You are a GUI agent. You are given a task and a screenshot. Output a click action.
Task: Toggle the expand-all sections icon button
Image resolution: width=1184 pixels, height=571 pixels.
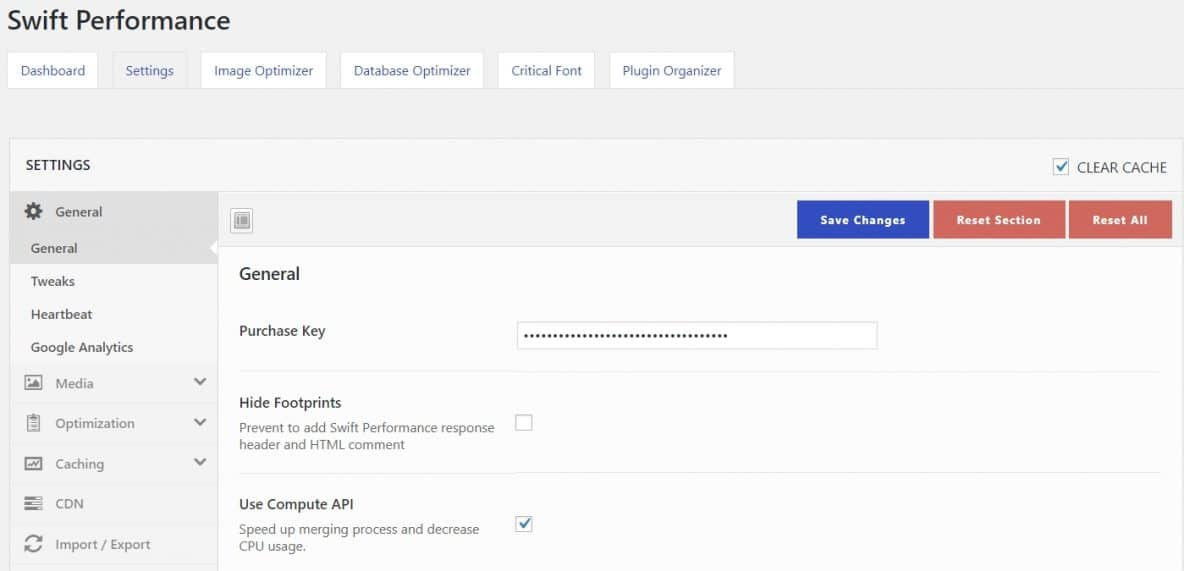pos(242,220)
